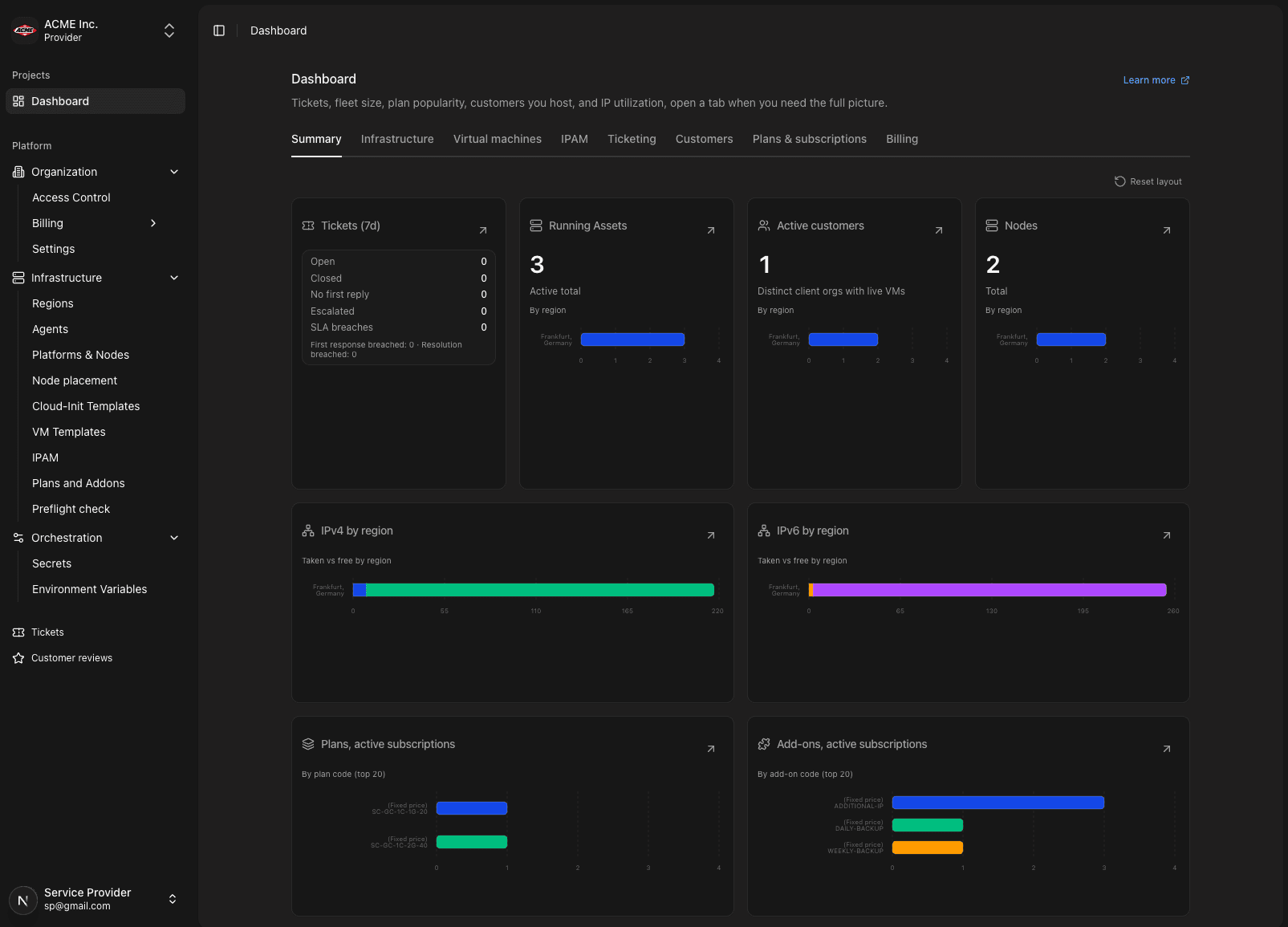Click the user avatar icon
Image resolution: width=1288 pixels, height=927 pixels.
coord(23,900)
